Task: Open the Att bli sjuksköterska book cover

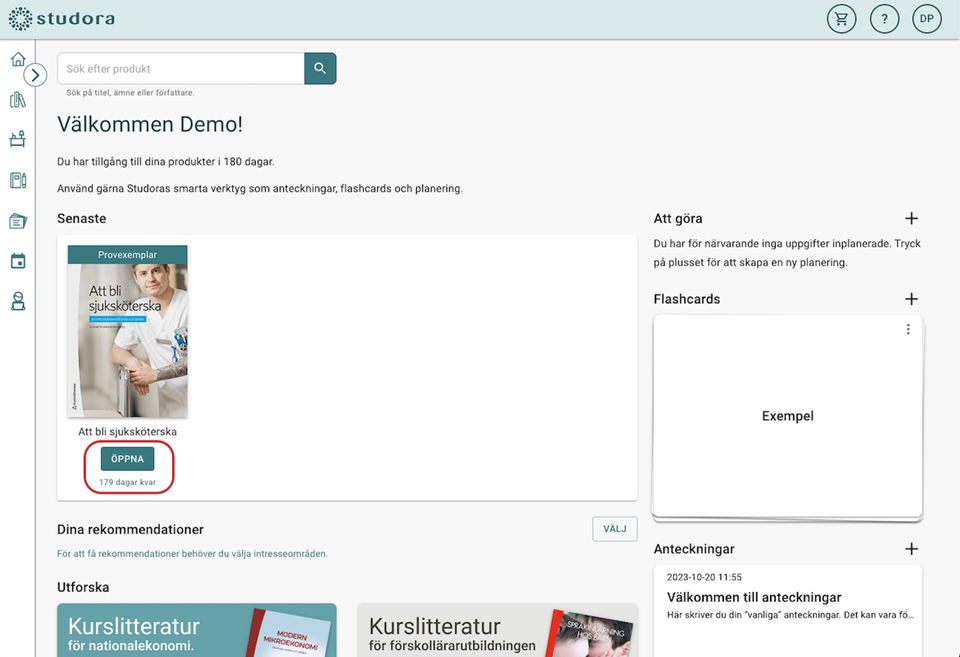Action: coord(127,332)
